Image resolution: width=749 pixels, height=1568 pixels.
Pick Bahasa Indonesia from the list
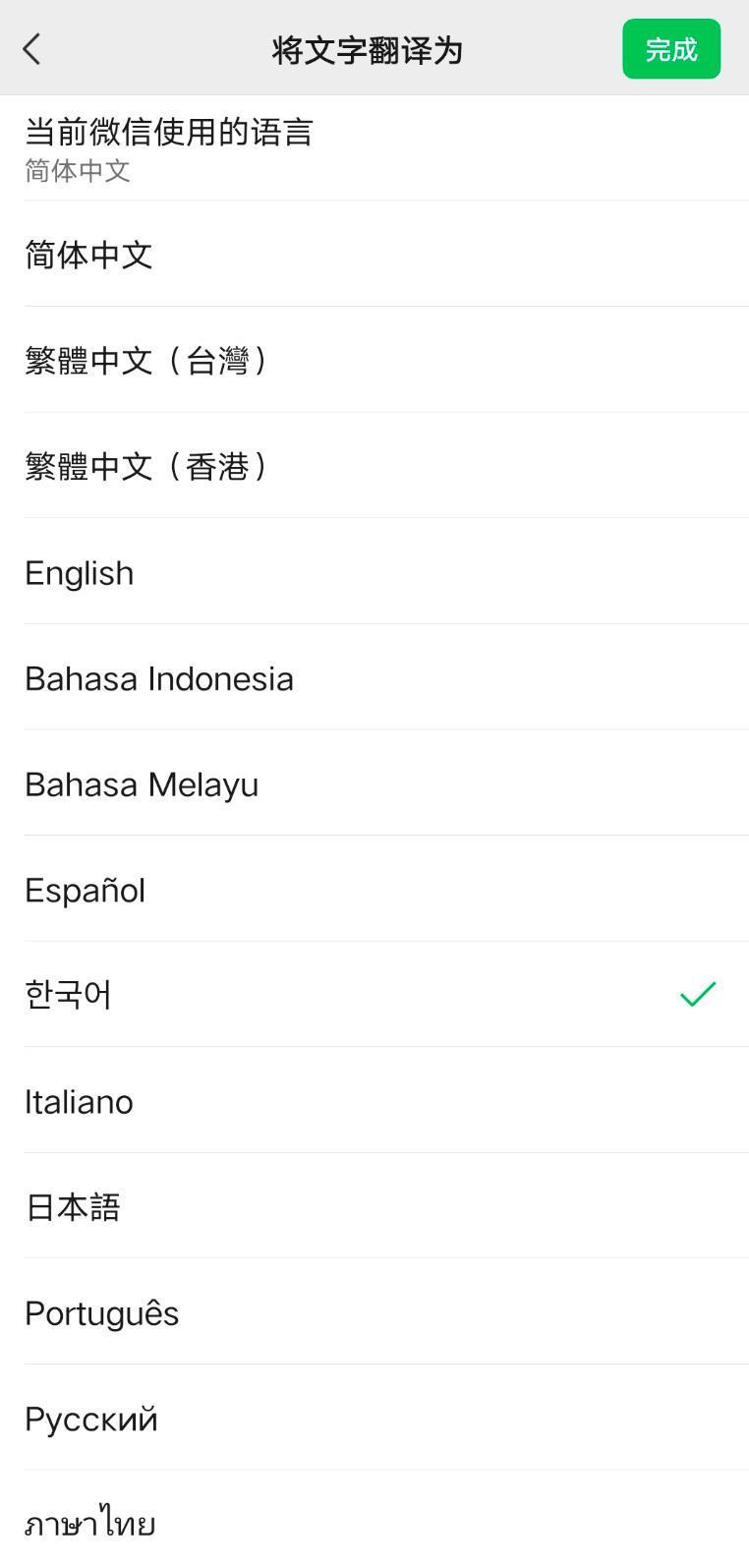[159, 679]
